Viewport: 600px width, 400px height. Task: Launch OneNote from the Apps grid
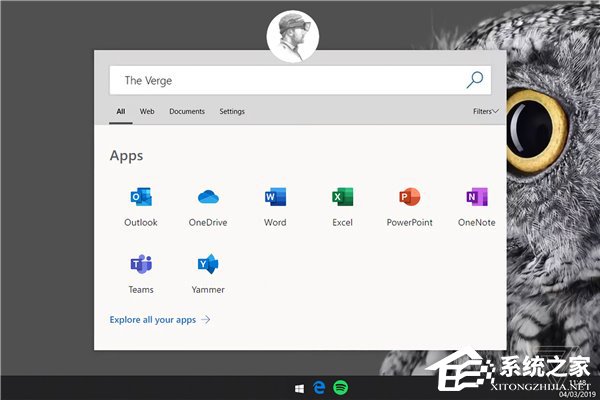point(477,197)
